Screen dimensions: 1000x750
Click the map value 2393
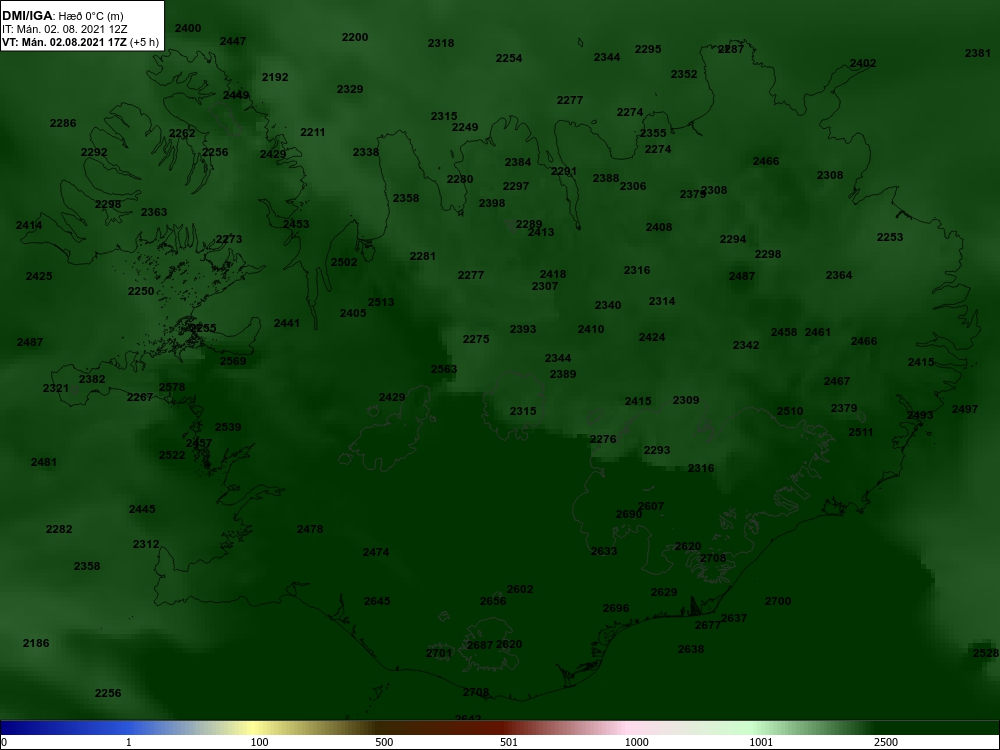(523, 329)
